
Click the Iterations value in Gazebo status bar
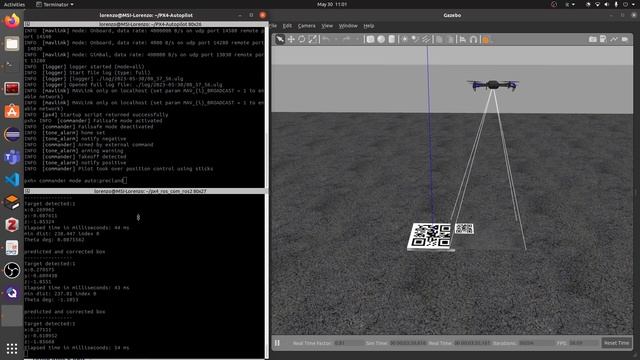point(536,343)
